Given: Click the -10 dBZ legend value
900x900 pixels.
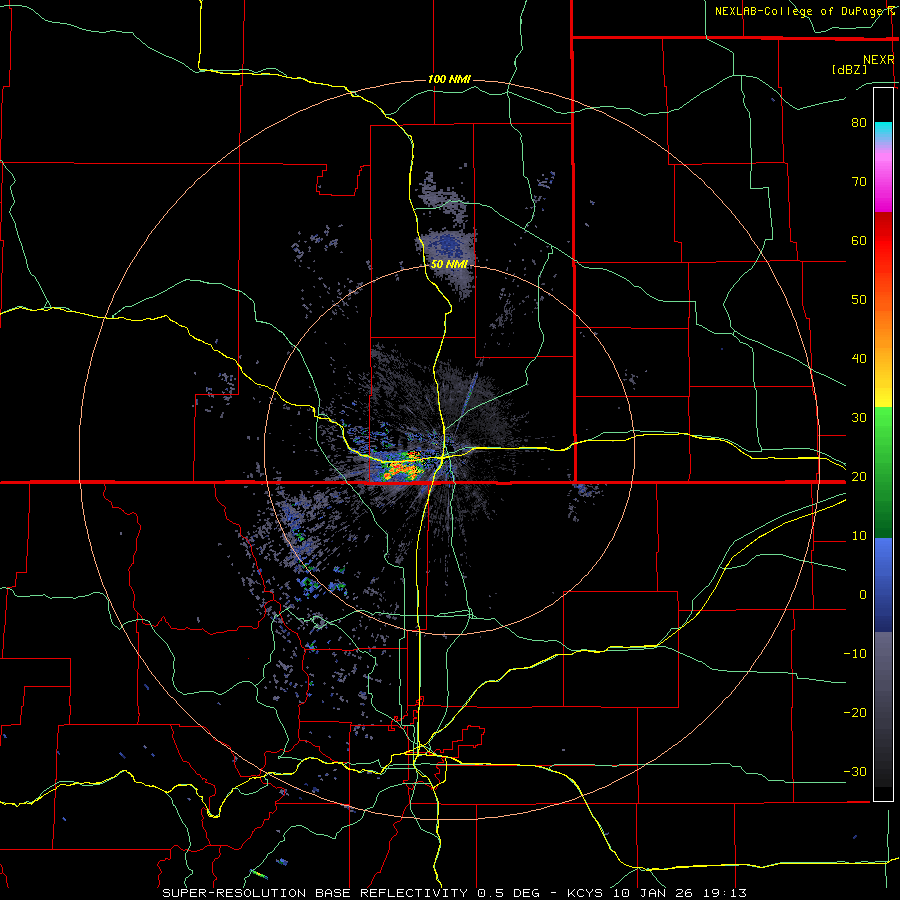Looking at the screenshot, I should [x=855, y=654].
